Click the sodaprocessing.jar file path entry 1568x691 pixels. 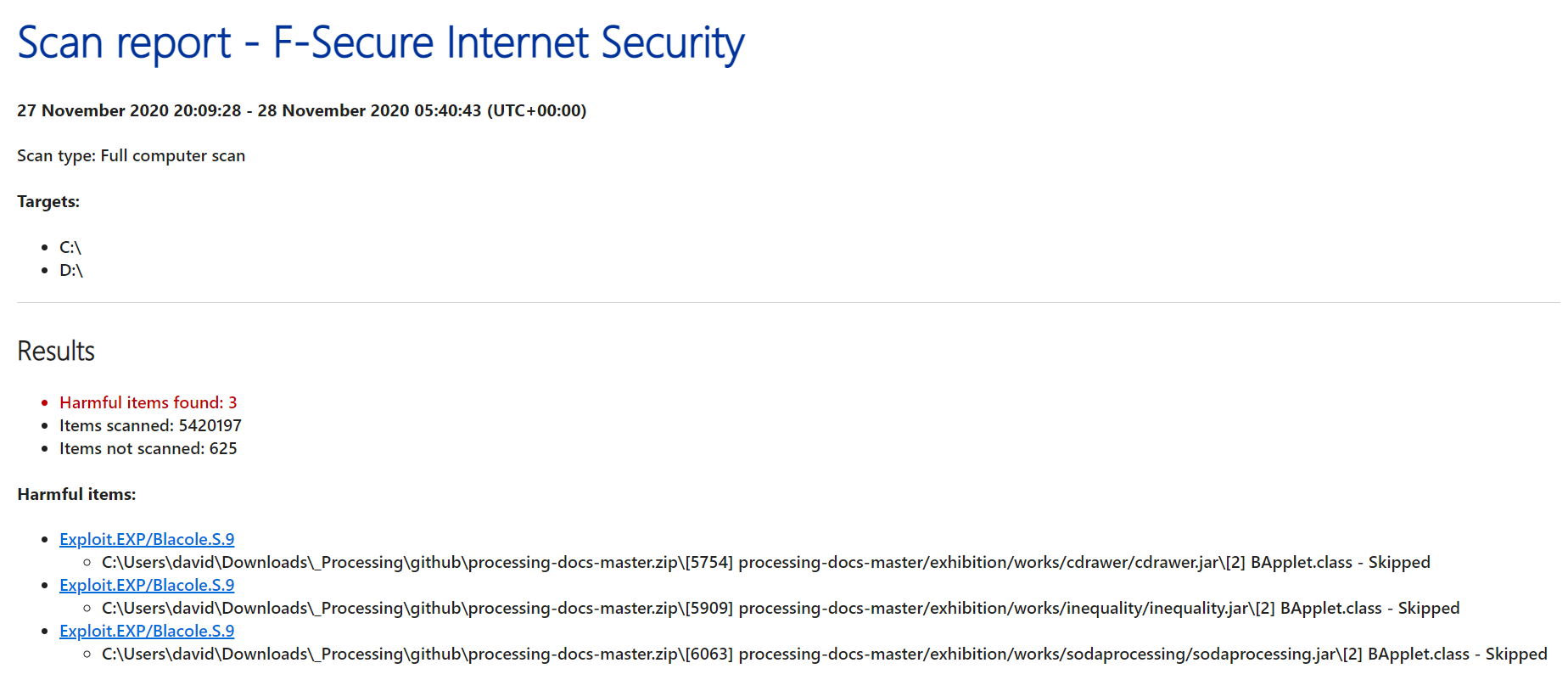point(825,654)
